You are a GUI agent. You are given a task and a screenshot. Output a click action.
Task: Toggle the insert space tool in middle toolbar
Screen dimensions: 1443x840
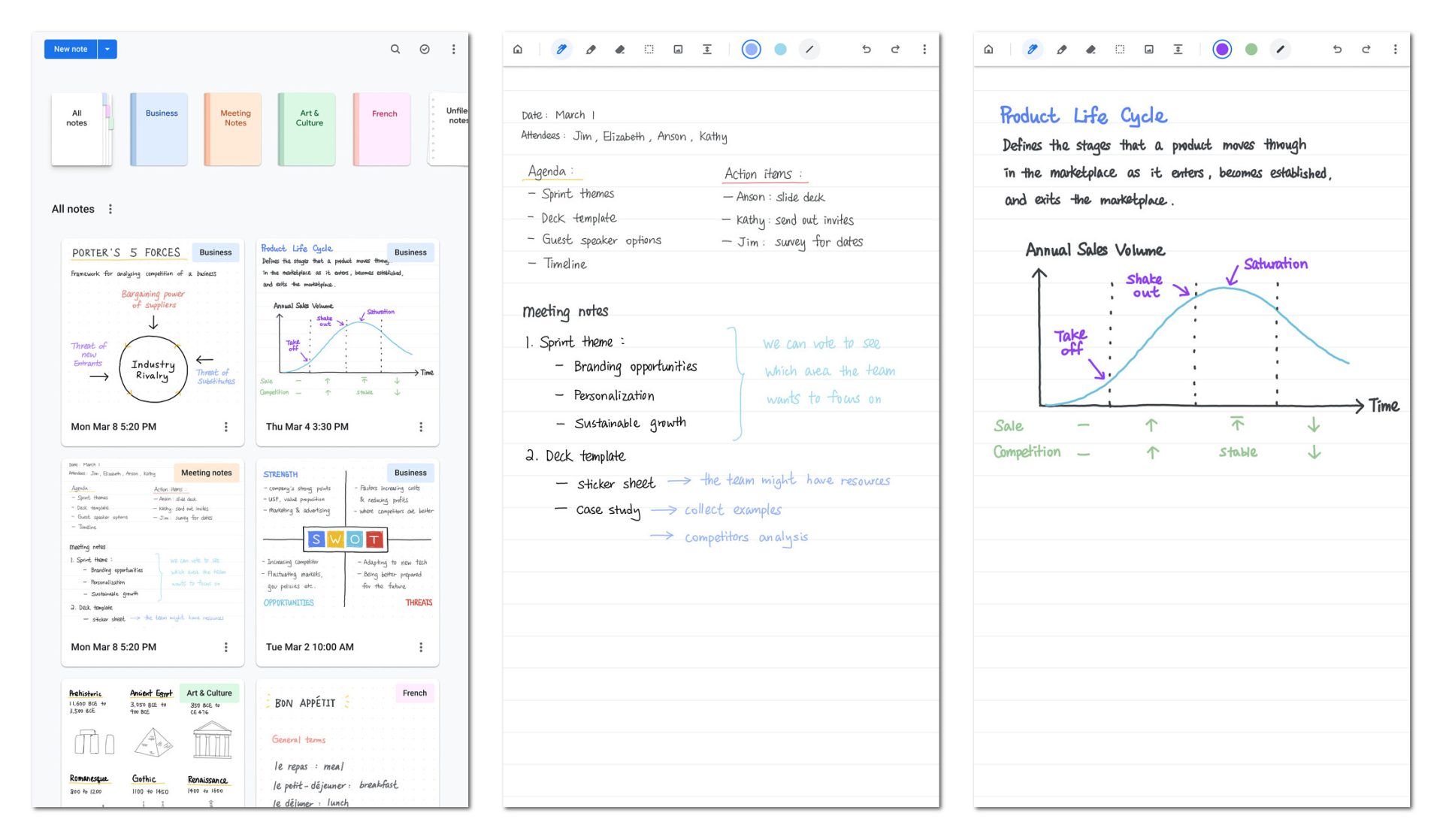[707, 50]
